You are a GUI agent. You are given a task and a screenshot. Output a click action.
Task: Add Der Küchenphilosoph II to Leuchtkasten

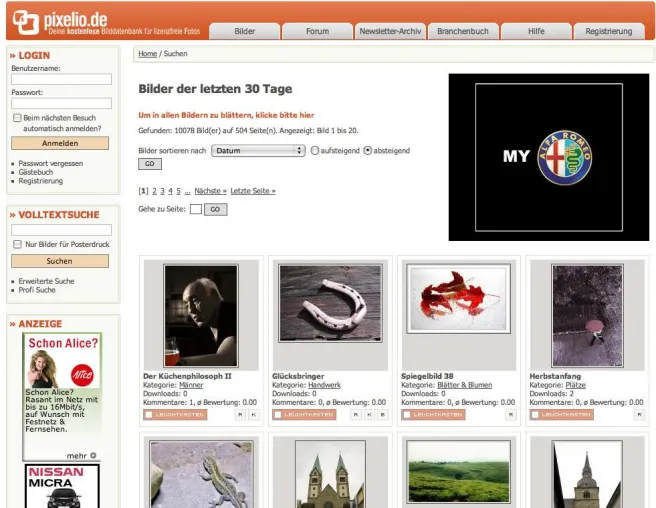point(175,415)
